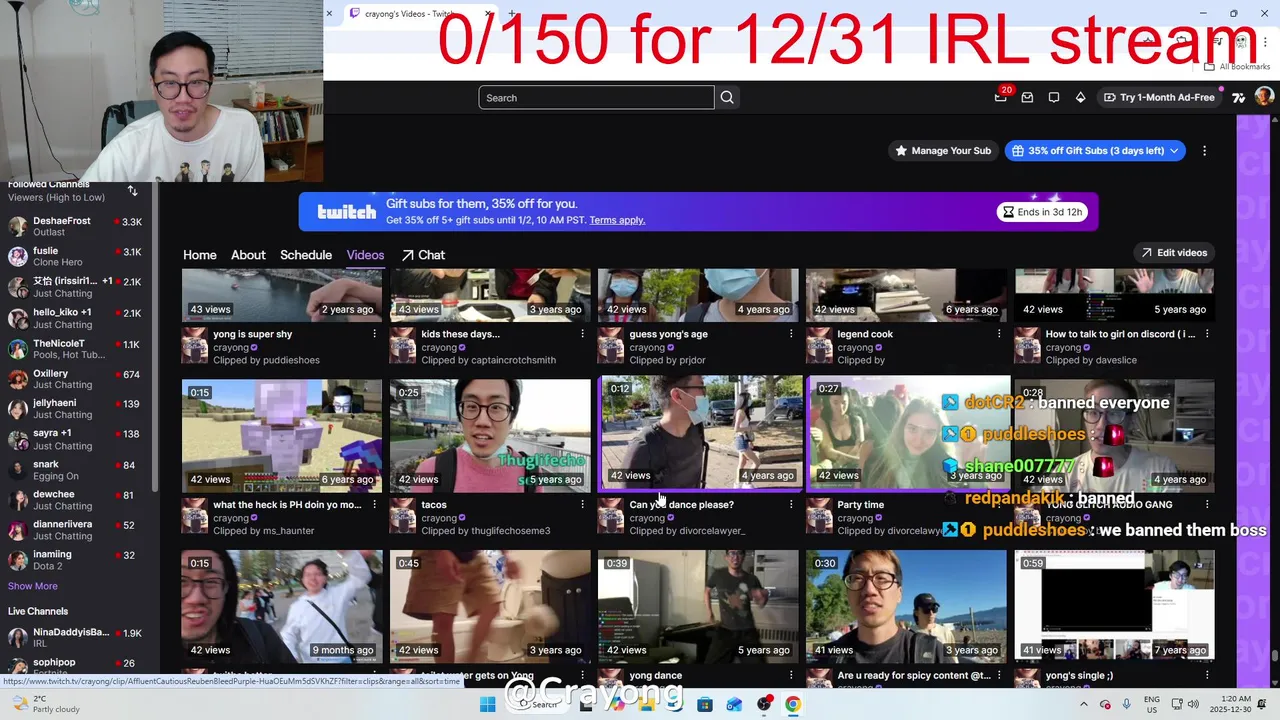Open options for 'tacos' clip
Image resolution: width=1280 pixels, height=720 pixels.
pos(583,505)
